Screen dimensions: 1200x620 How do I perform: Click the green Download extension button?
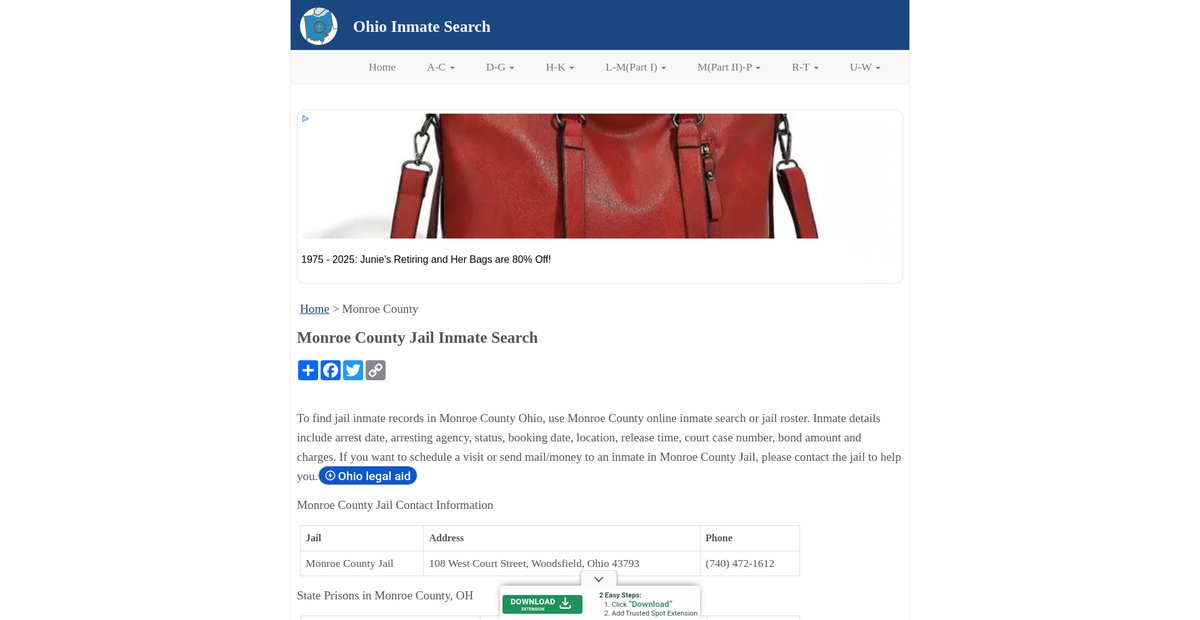[x=542, y=604]
